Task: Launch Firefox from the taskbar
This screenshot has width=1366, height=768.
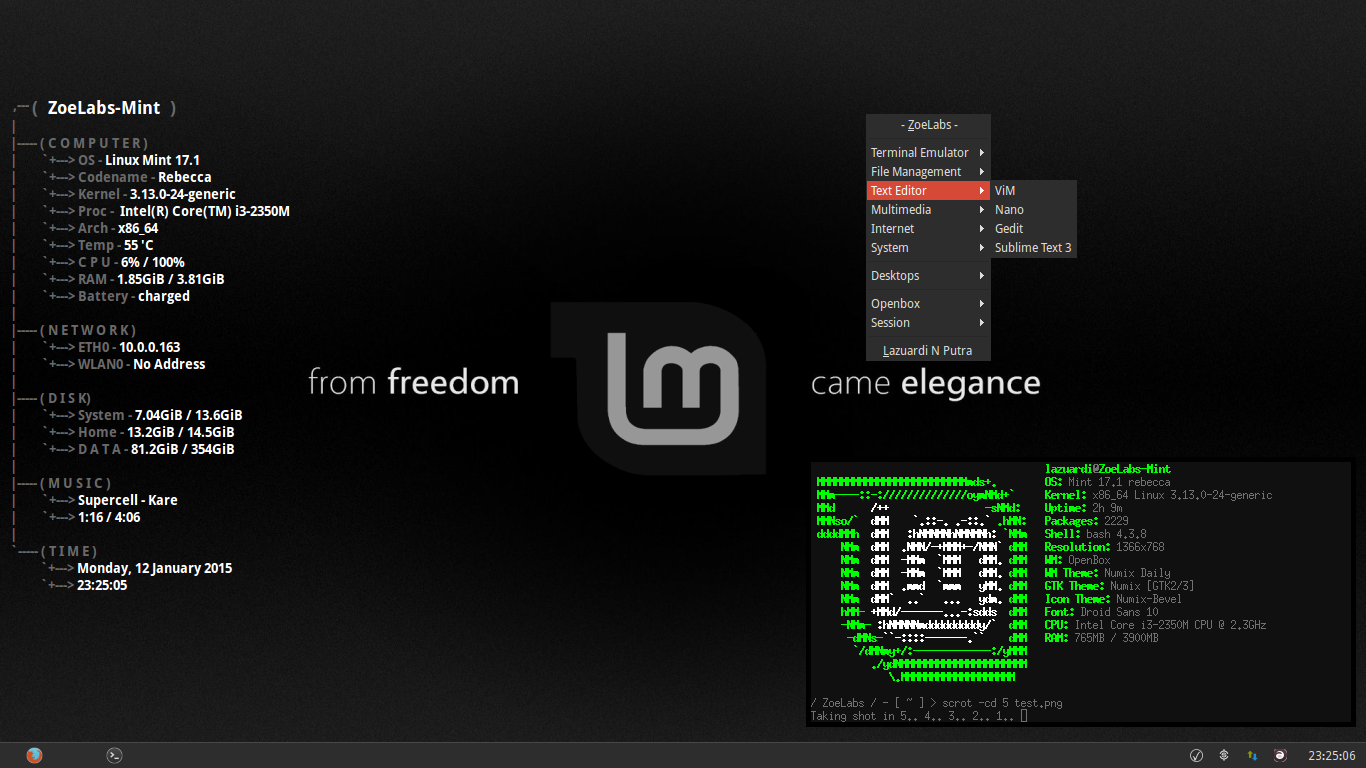Action: [x=35, y=755]
